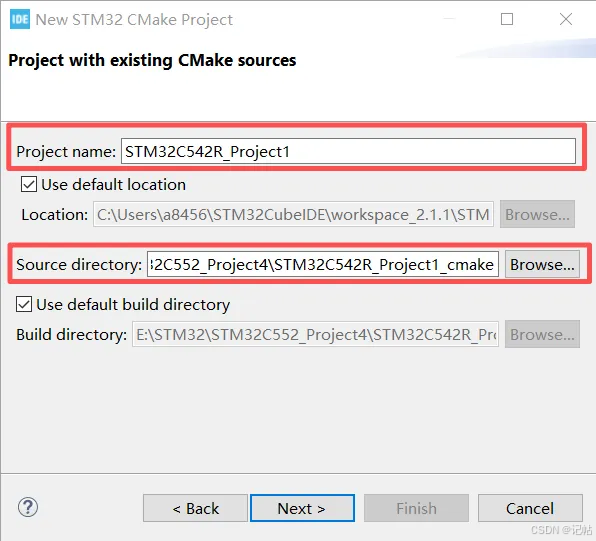Viewport: 596px width, 541px height.
Task: Click the disabled Browse button beside Location
Action: [537, 214]
